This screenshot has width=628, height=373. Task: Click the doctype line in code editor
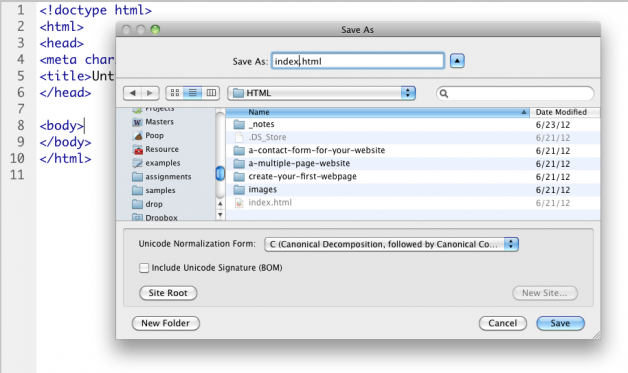coord(95,10)
